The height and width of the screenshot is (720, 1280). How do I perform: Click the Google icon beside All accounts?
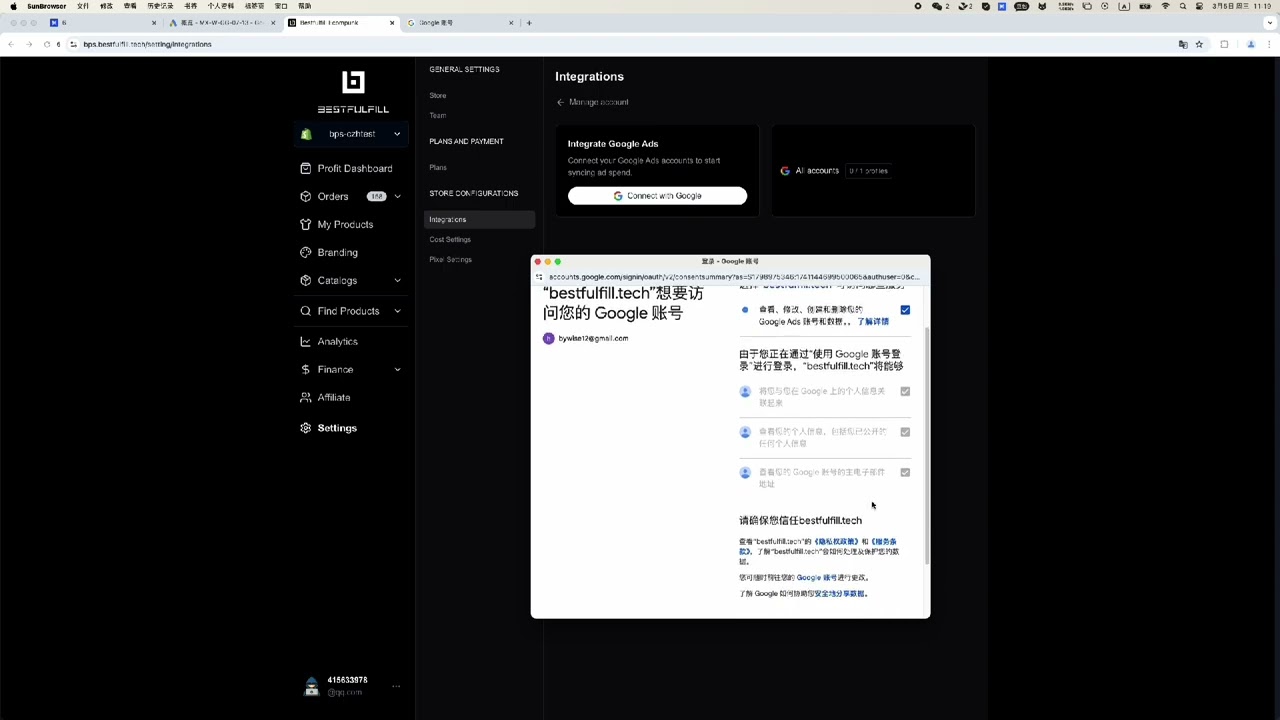click(x=785, y=171)
